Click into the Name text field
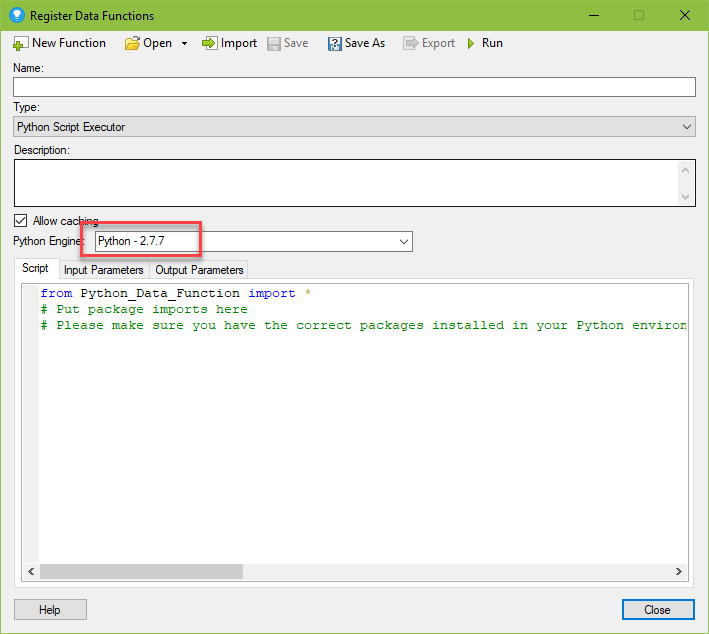This screenshot has width=709, height=634. [354, 87]
